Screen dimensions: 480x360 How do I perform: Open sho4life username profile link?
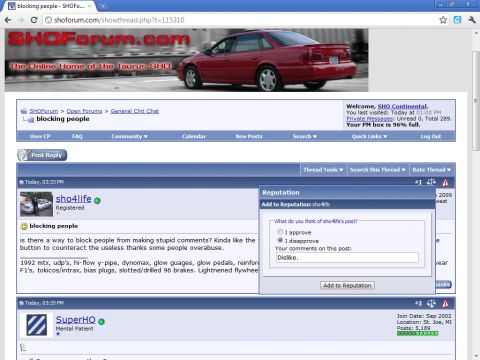pos(73,199)
